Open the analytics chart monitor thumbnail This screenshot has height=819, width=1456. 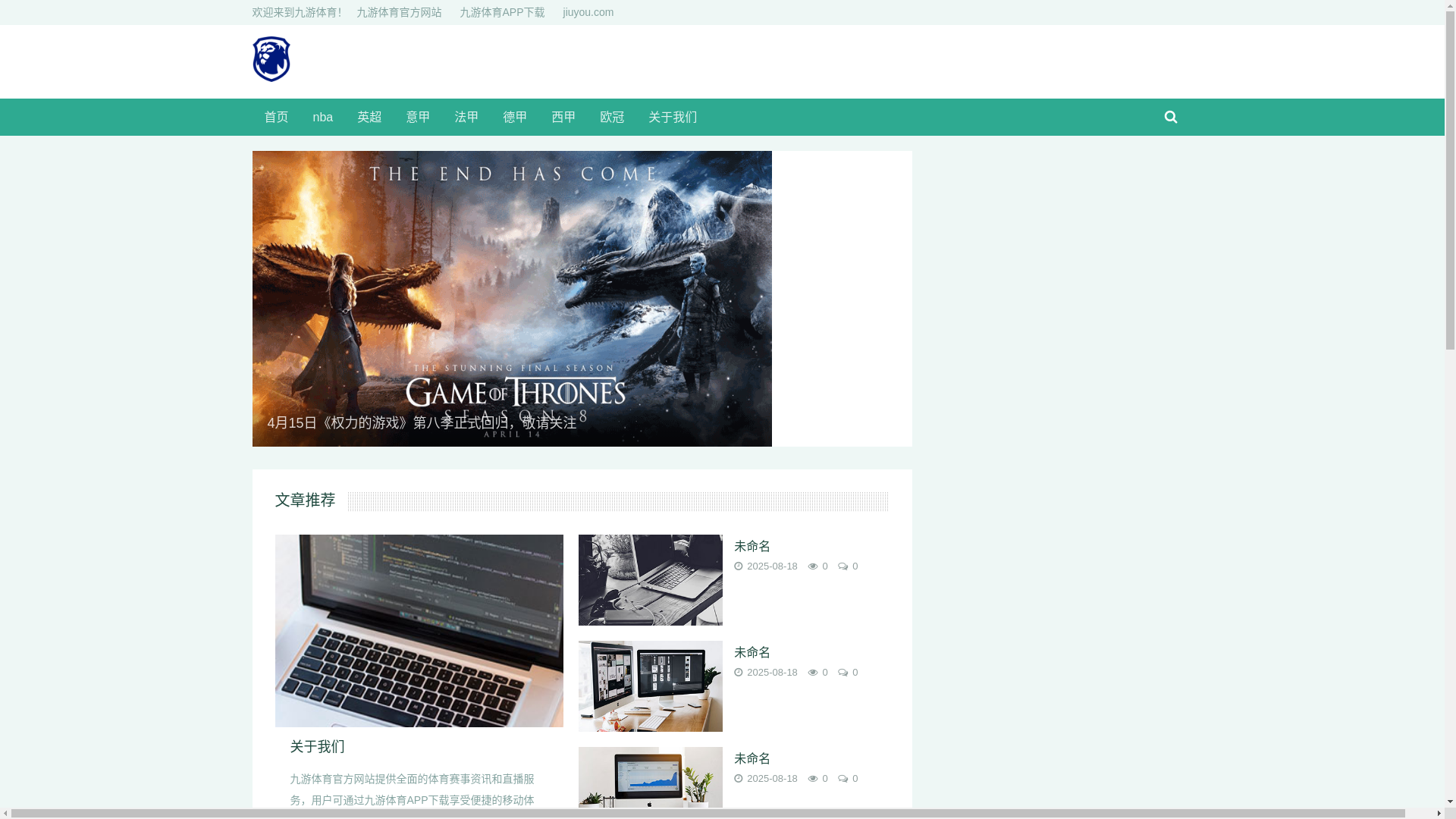[650, 777]
